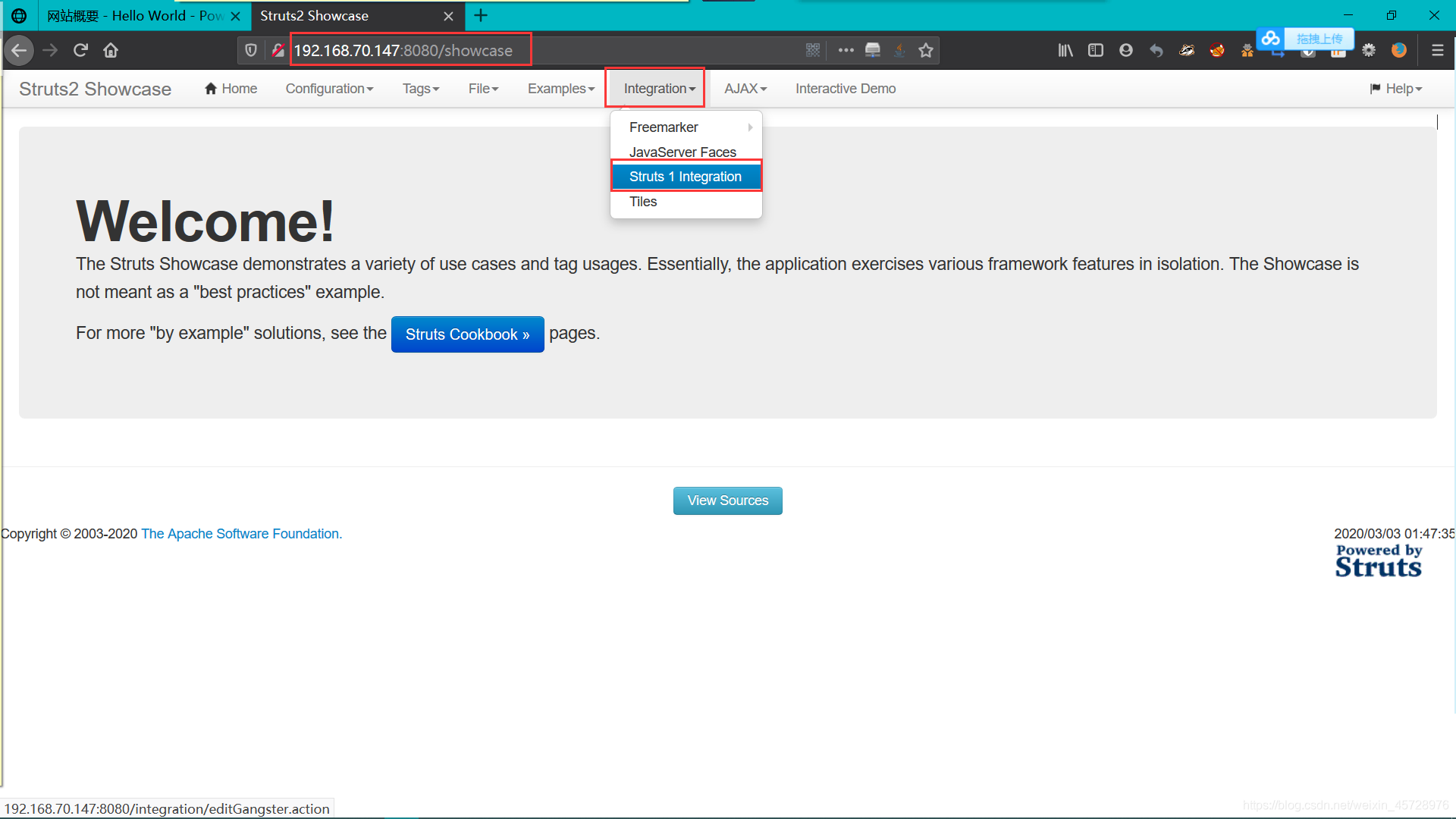Open the QR code icon in address bar
This screenshot has height=819, width=1456.
pos(813,50)
